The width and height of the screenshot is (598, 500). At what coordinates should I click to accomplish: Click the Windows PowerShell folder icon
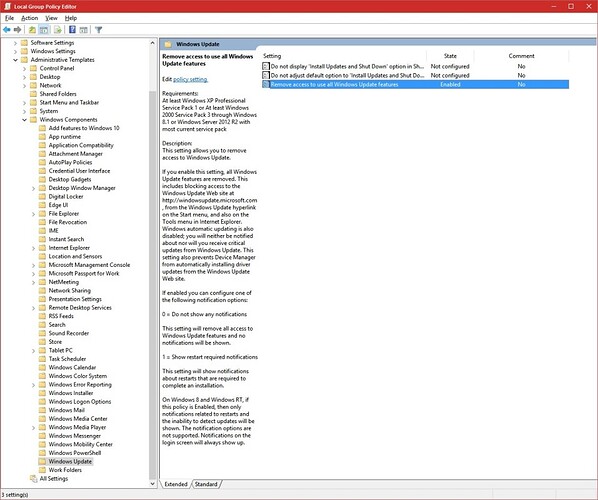(42, 453)
